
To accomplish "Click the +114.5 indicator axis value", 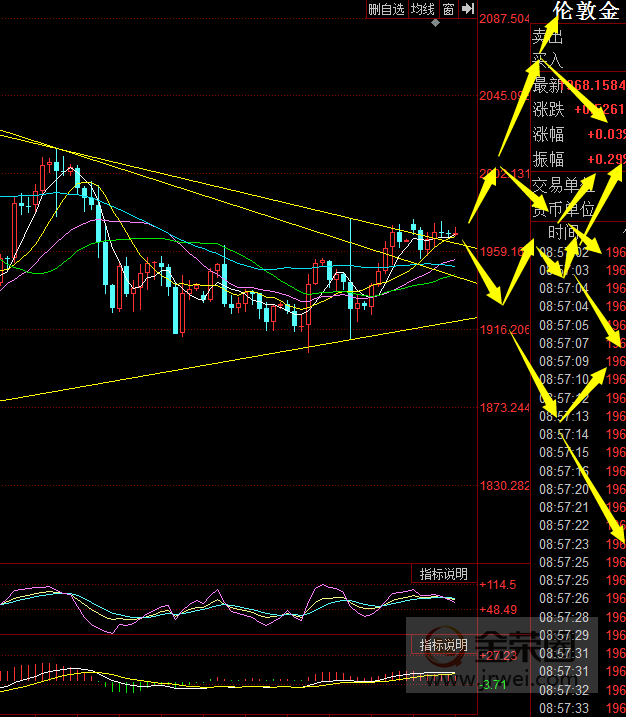I will coord(497,585).
